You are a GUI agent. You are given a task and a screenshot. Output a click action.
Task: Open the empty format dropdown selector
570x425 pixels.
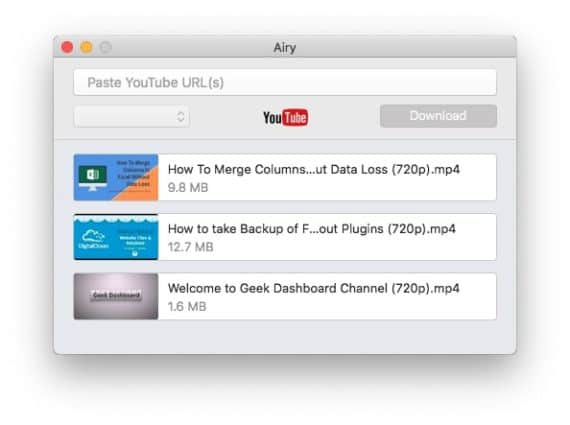click(132, 117)
